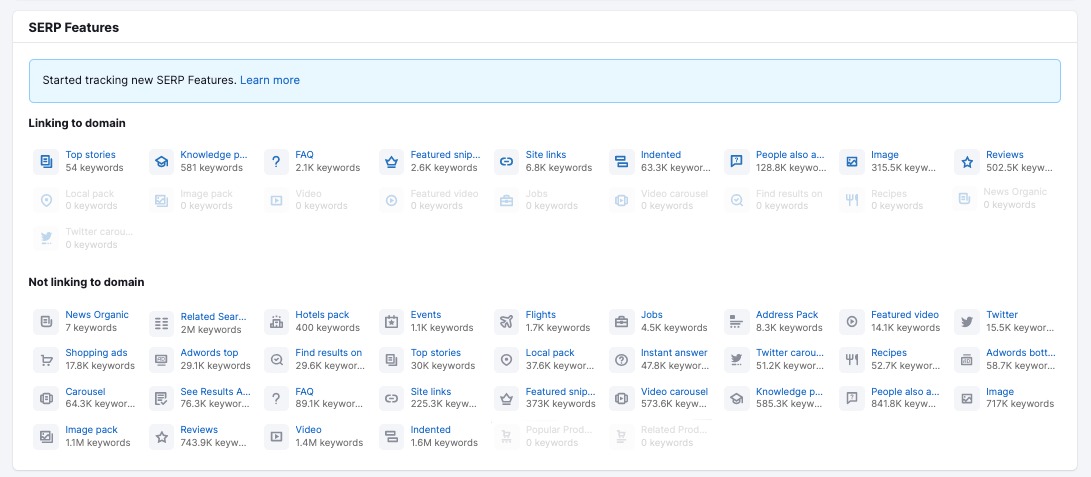
Task: Select the Recipes fork and knife icon, 52.7K keywords
Action: click(851, 359)
